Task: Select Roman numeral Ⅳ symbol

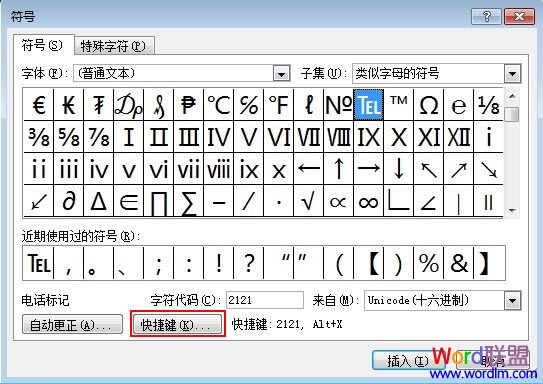Action: (219, 137)
